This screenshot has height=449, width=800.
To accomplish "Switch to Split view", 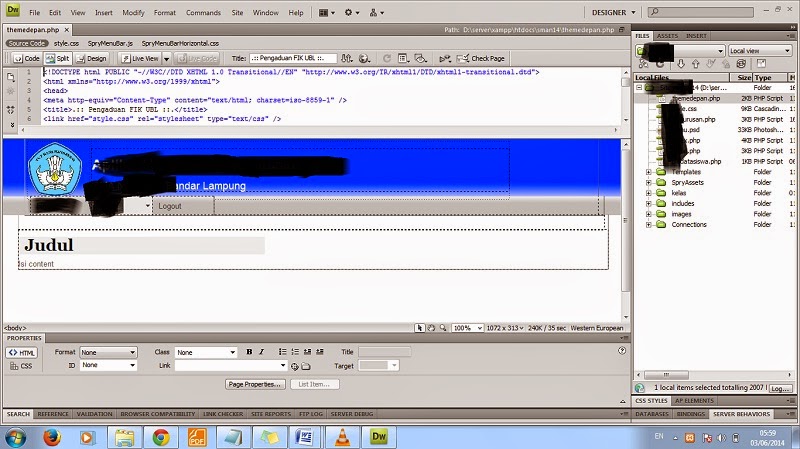I will [57, 59].
